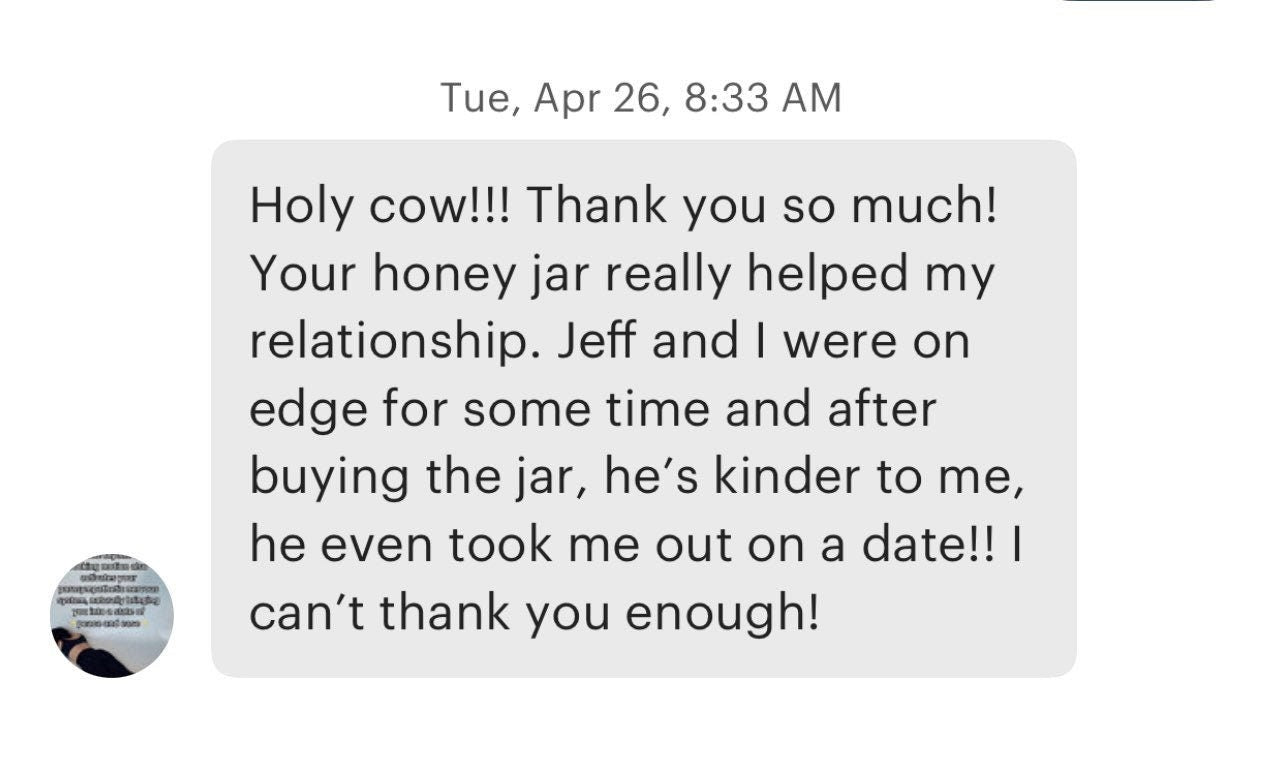The height and width of the screenshot is (766, 1284).
Task: Click "can't thank you enough!" line
Action: [533, 614]
